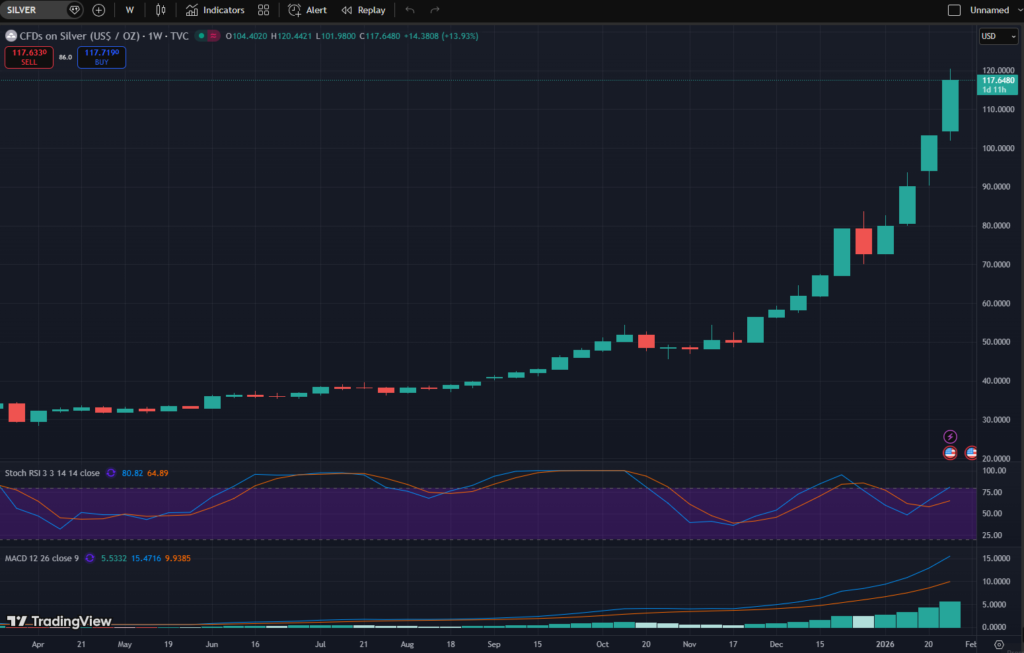The width and height of the screenshot is (1024, 653).
Task: Click the TradingView logo
Action: [x=59, y=621]
